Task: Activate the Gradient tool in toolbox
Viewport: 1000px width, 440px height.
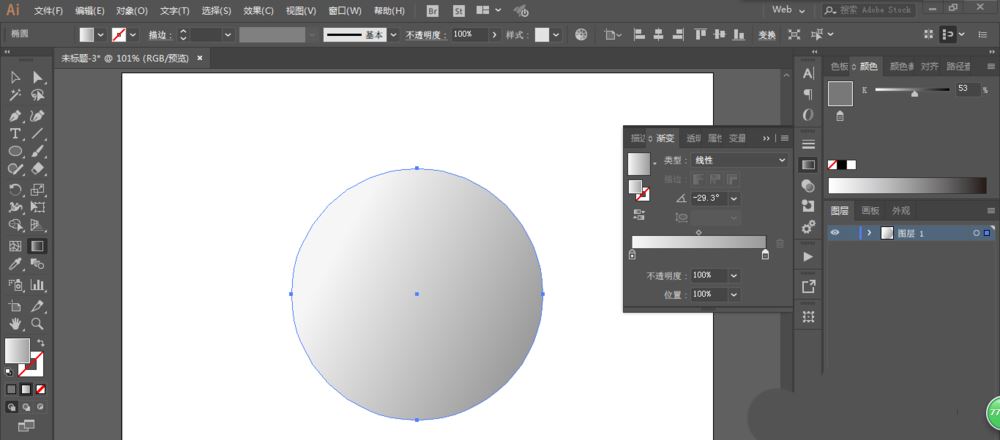Action: tap(38, 246)
